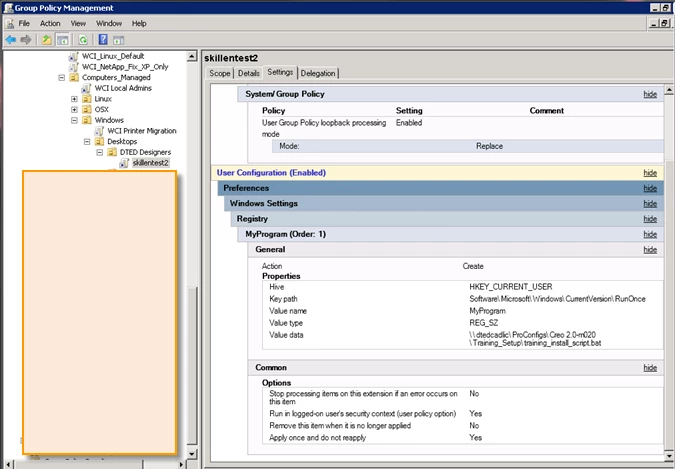Hide the Preferences section

point(650,188)
